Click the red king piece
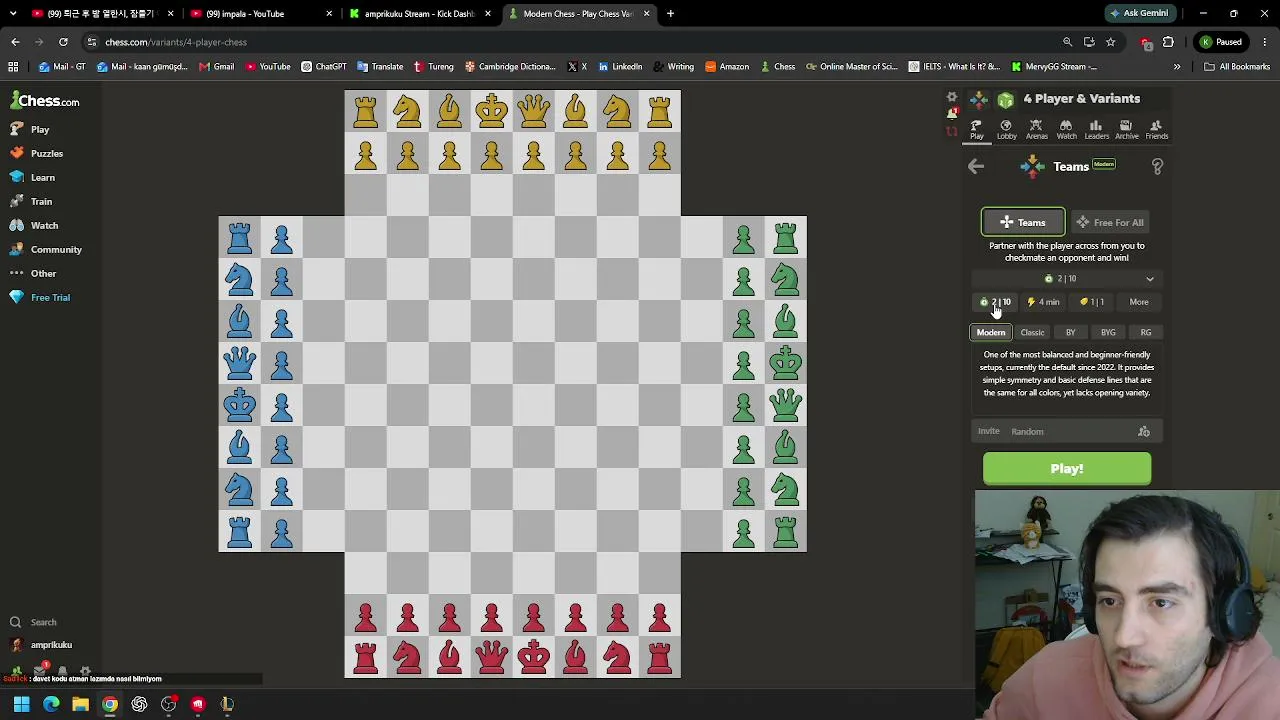This screenshot has width=1280, height=720. [534, 657]
